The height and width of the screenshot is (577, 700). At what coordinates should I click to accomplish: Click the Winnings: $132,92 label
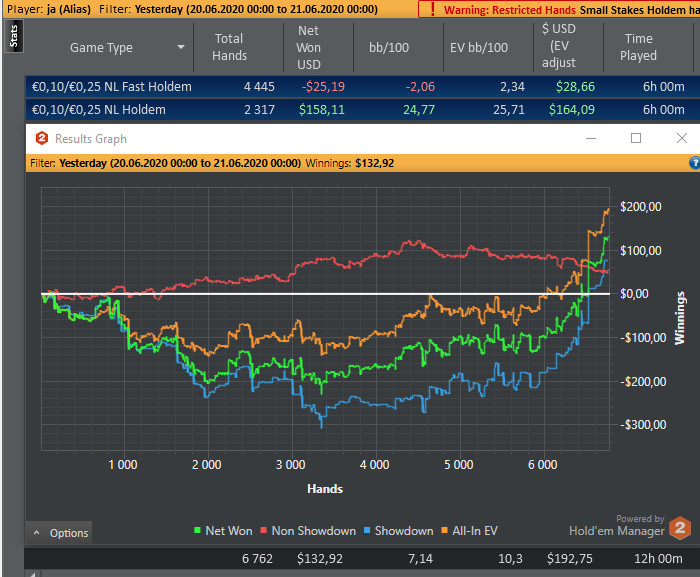click(x=350, y=163)
